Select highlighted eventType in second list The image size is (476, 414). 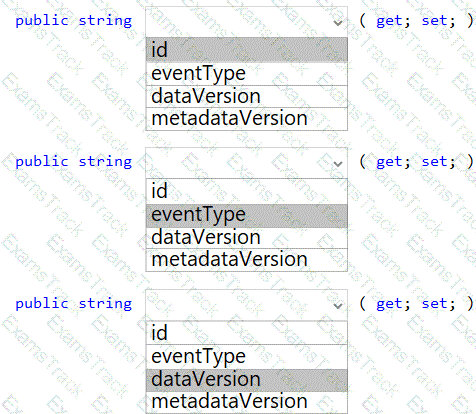pyautogui.click(x=247, y=215)
